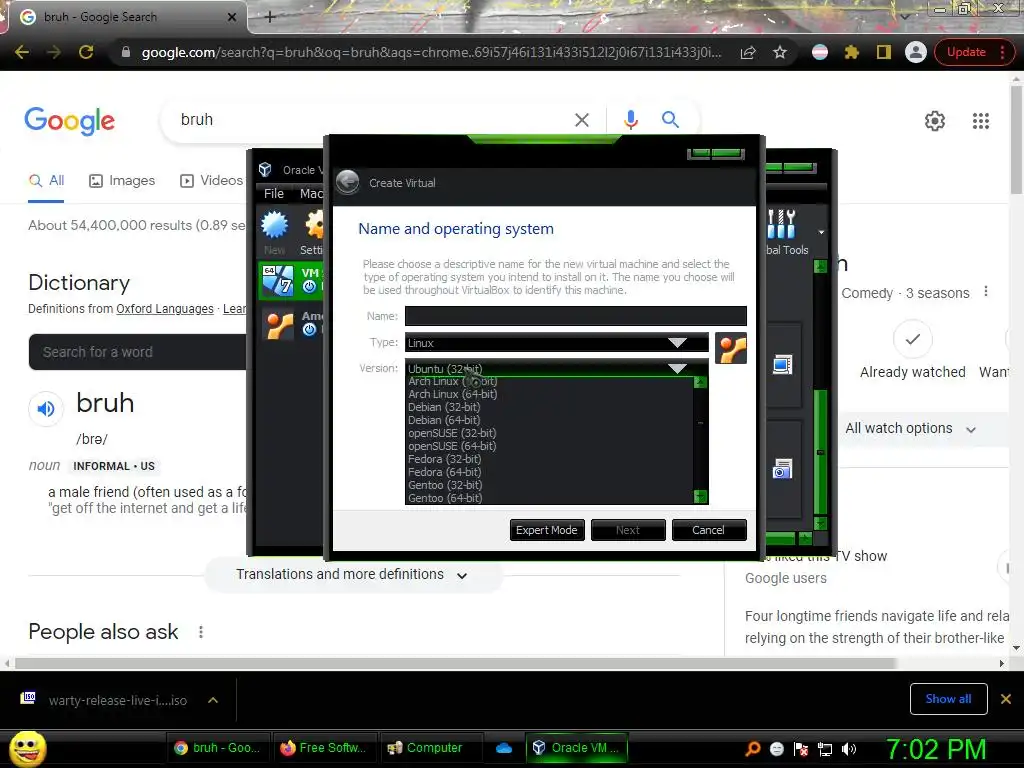Open File menu in VirtualBox
The height and width of the screenshot is (768, 1024).
(274, 193)
